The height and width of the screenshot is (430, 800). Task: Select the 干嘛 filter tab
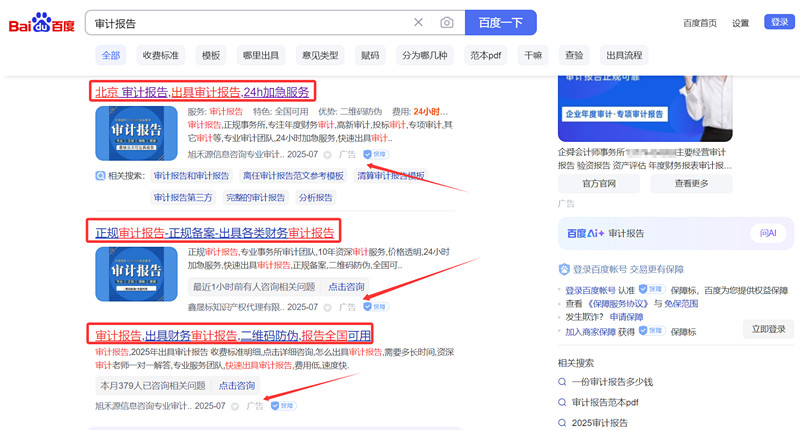pos(533,55)
